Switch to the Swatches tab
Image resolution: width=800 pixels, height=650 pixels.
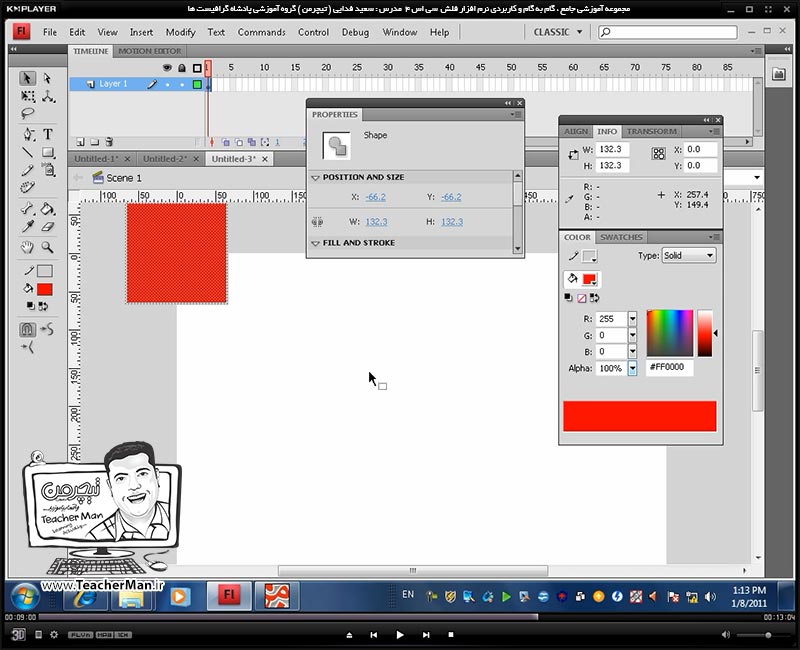pyautogui.click(x=621, y=237)
